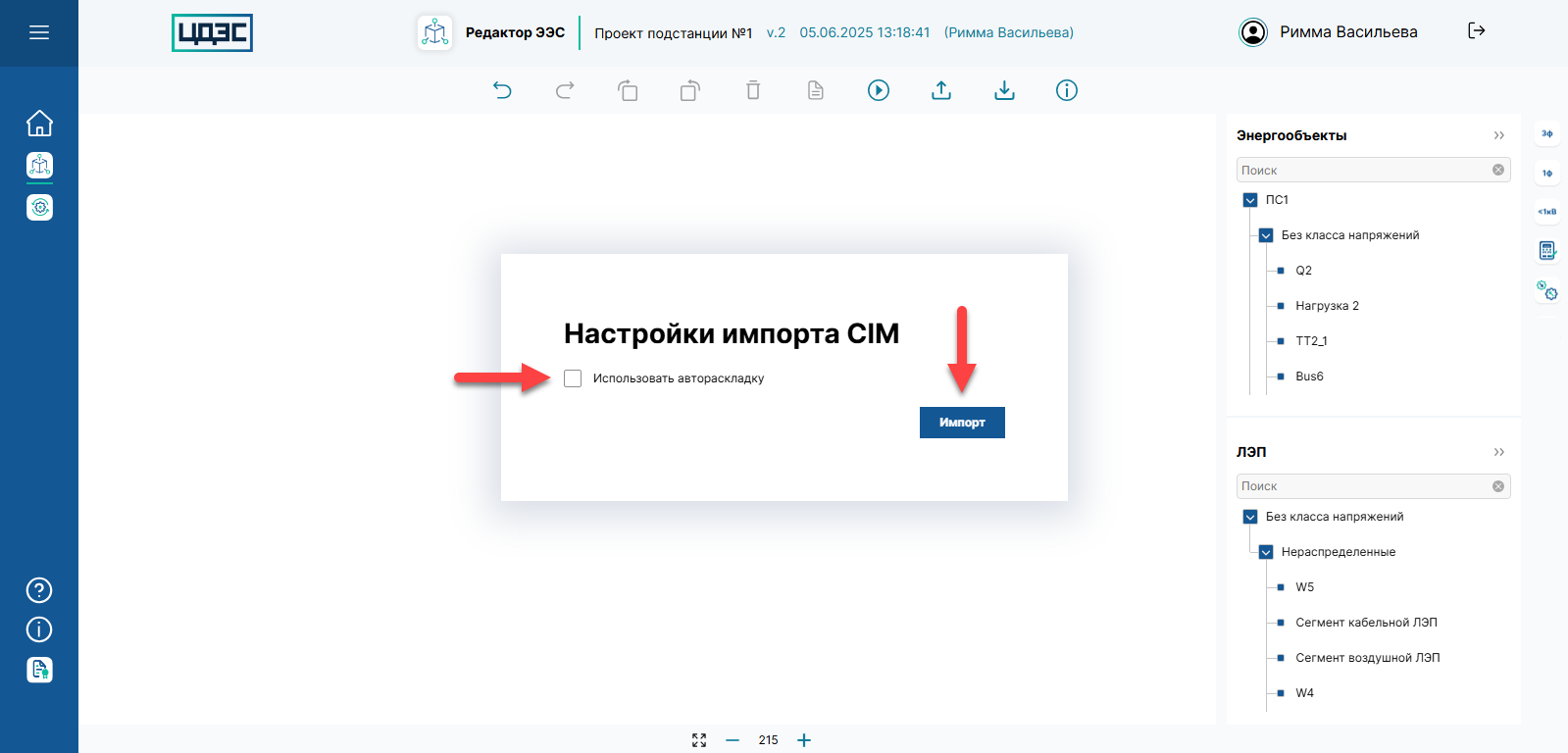
Task: Click the run/play circle icon
Action: [x=879, y=90]
